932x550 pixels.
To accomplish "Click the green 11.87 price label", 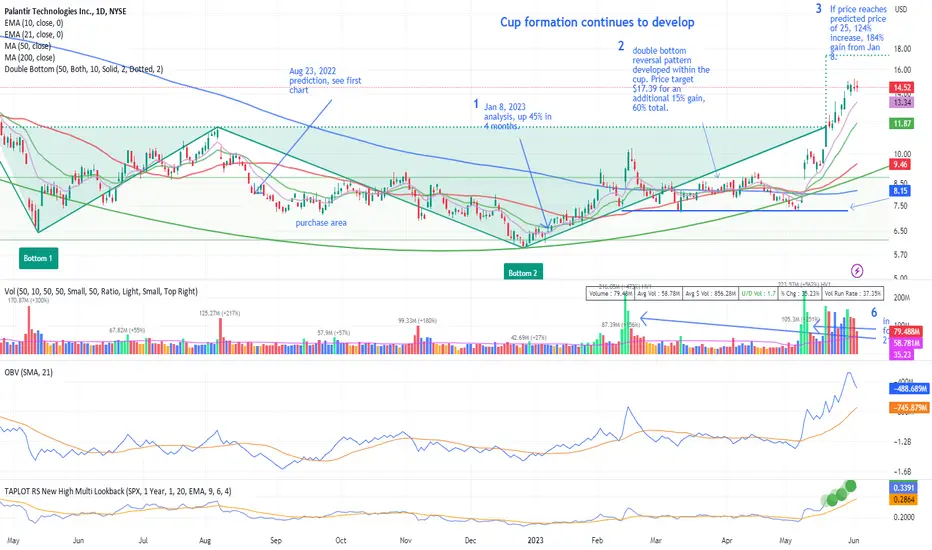I will coord(902,124).
